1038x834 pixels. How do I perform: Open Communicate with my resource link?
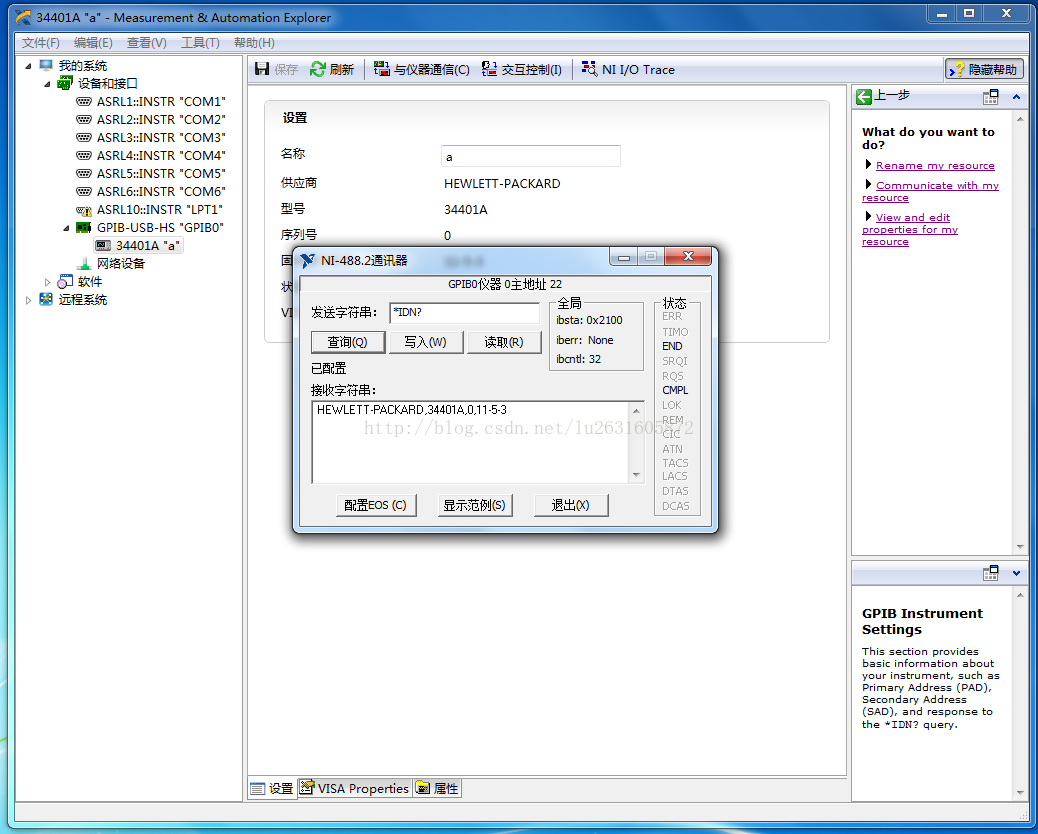pyautogui.click(x=930, y=191)
